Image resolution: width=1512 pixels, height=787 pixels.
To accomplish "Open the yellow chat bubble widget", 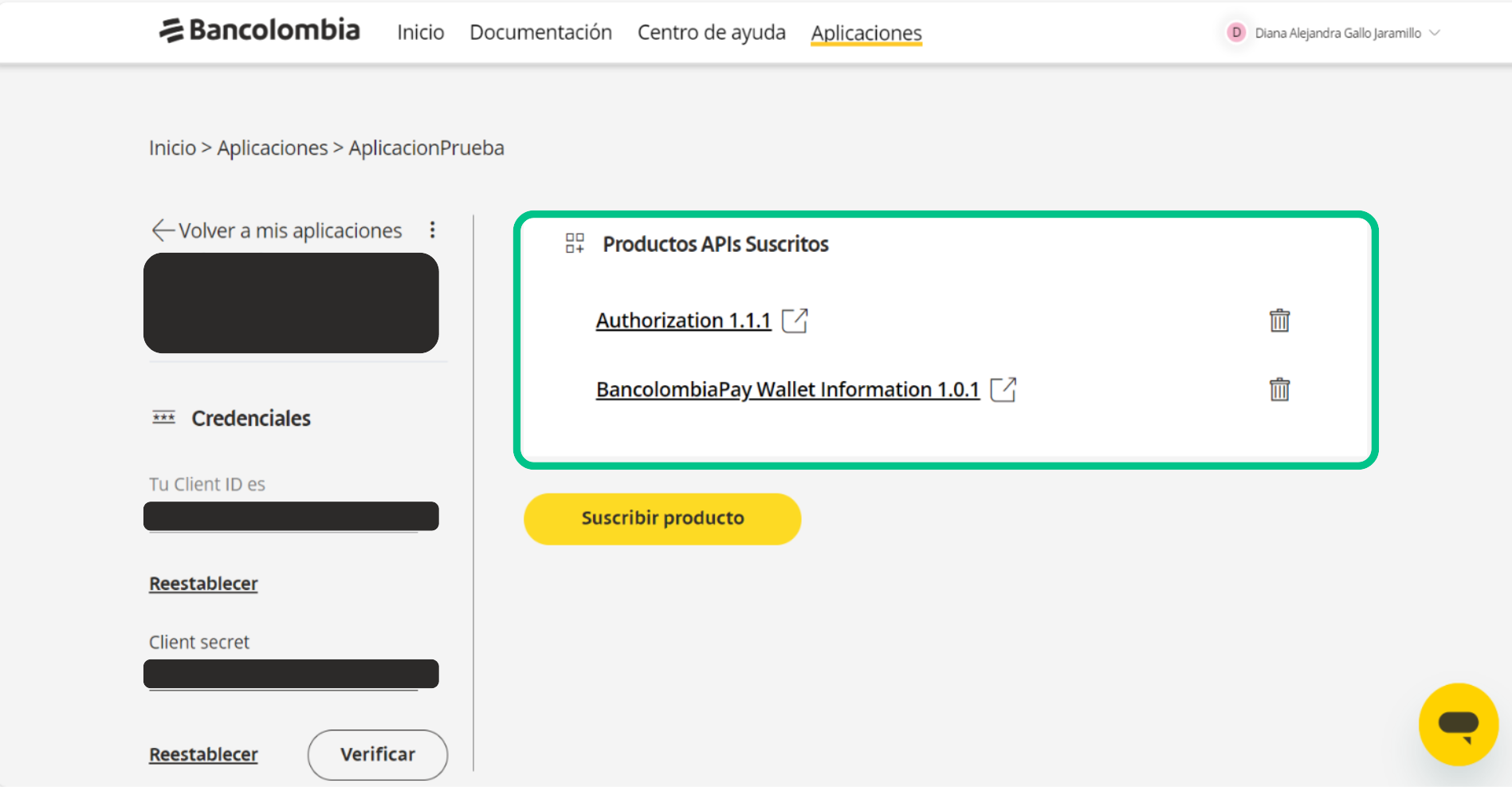I will (1459, 724).
